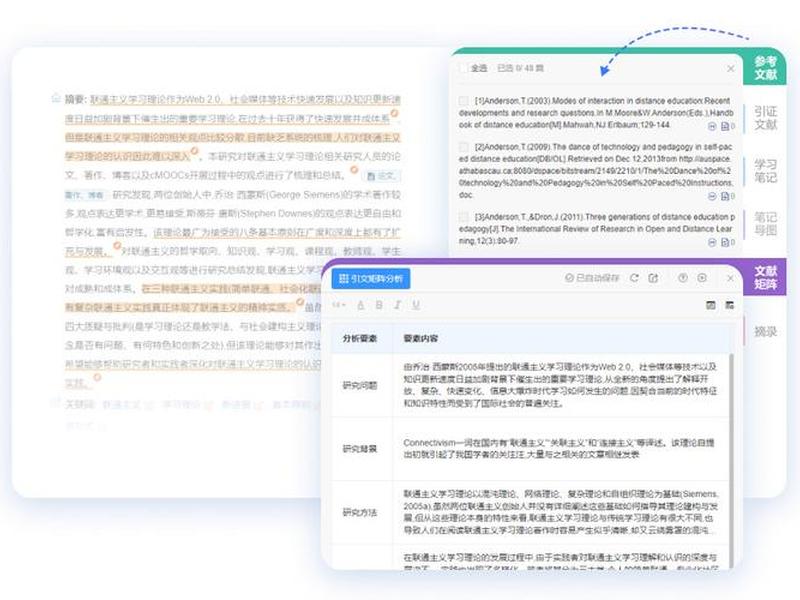Click the orange annotation marker before the 论文 tag
The image size is (800, 600).
[355, 170]
